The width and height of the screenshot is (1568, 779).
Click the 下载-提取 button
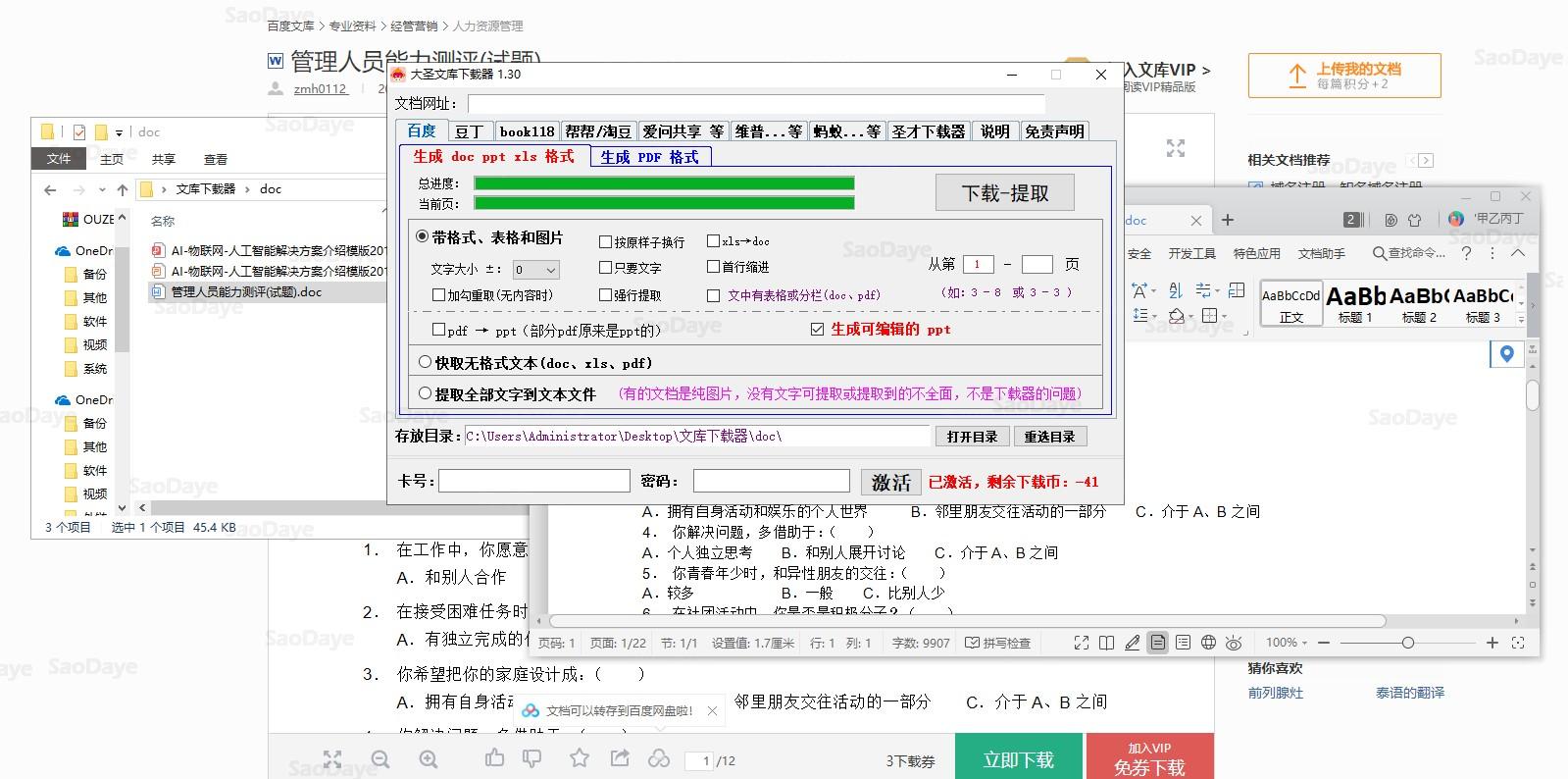pyautogui.click(x=1004, y=193)
